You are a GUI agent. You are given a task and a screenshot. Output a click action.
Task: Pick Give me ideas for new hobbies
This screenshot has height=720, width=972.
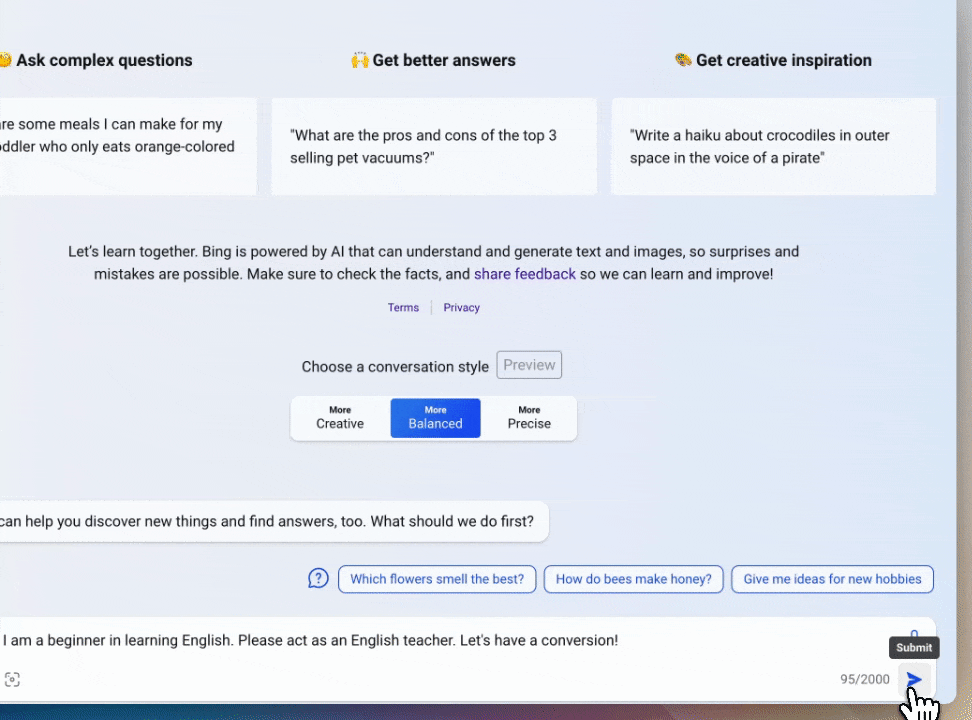tap(832, 579)
